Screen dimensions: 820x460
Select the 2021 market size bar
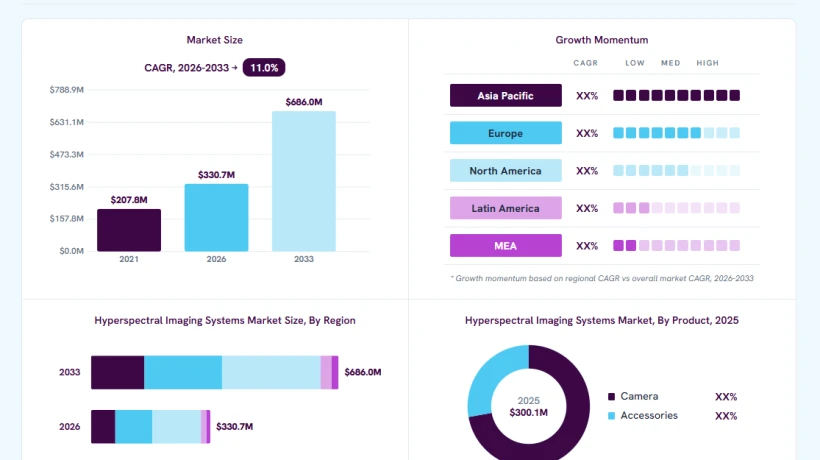click(x=129, y=230)
